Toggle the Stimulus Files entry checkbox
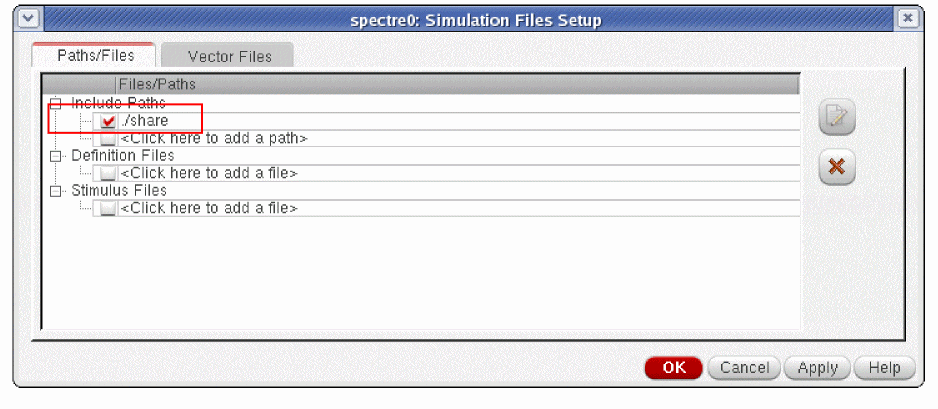Image resolution: width=938 pixels, height=409 pixels. tap(108, 209)
